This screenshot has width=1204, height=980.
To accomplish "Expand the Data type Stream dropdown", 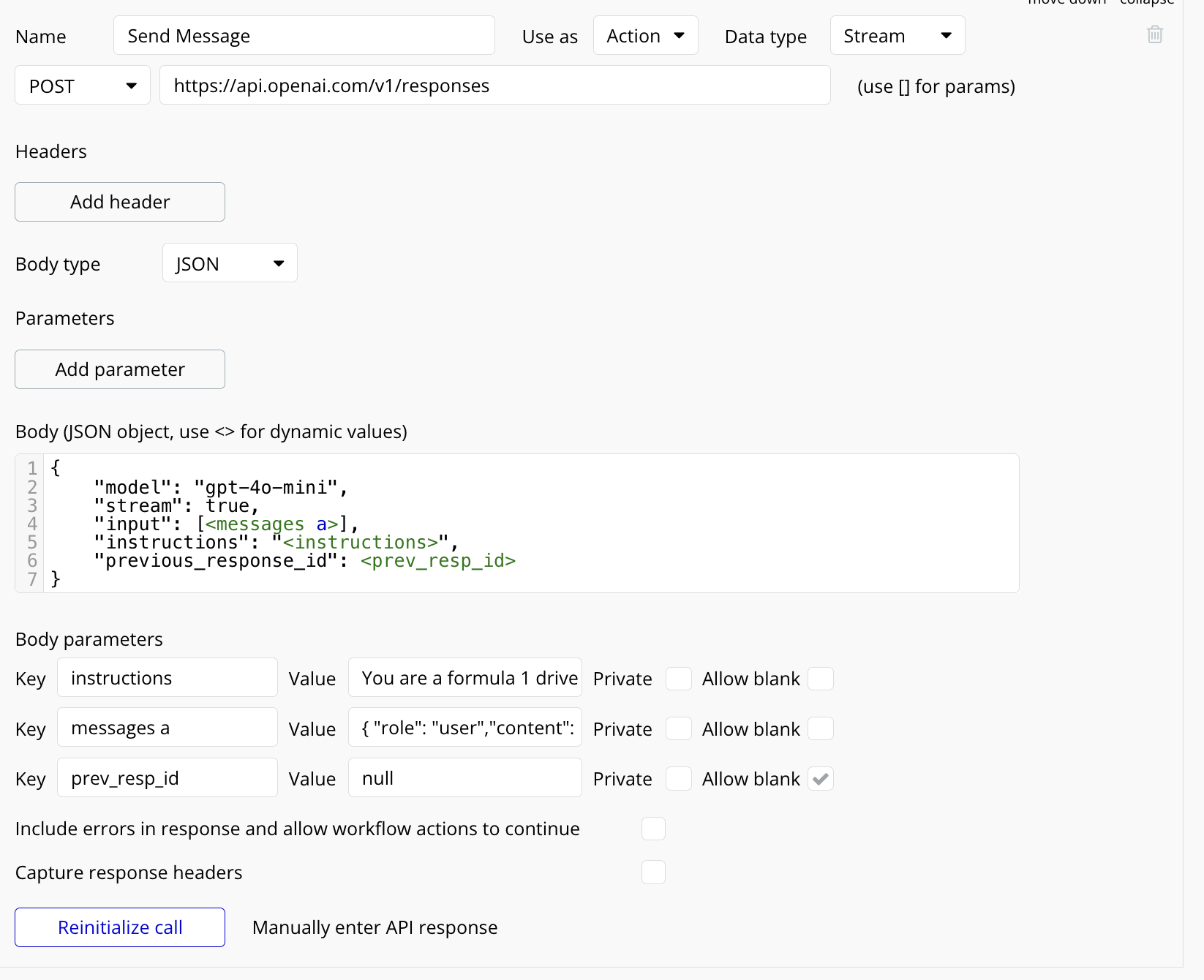I will (897, 36).
